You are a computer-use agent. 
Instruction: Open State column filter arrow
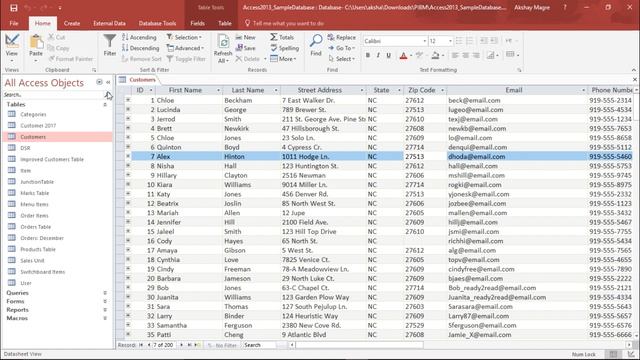click(x=399, y=90)
